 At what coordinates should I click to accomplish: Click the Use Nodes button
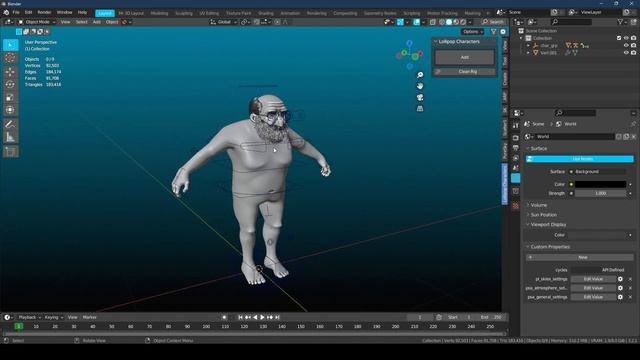click(x=580, y=159)
